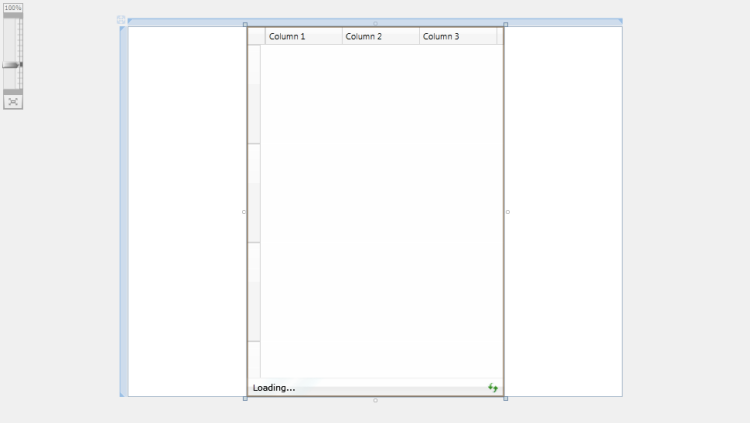
Task: Click the Column 1 header
Action: pos(303,37)
